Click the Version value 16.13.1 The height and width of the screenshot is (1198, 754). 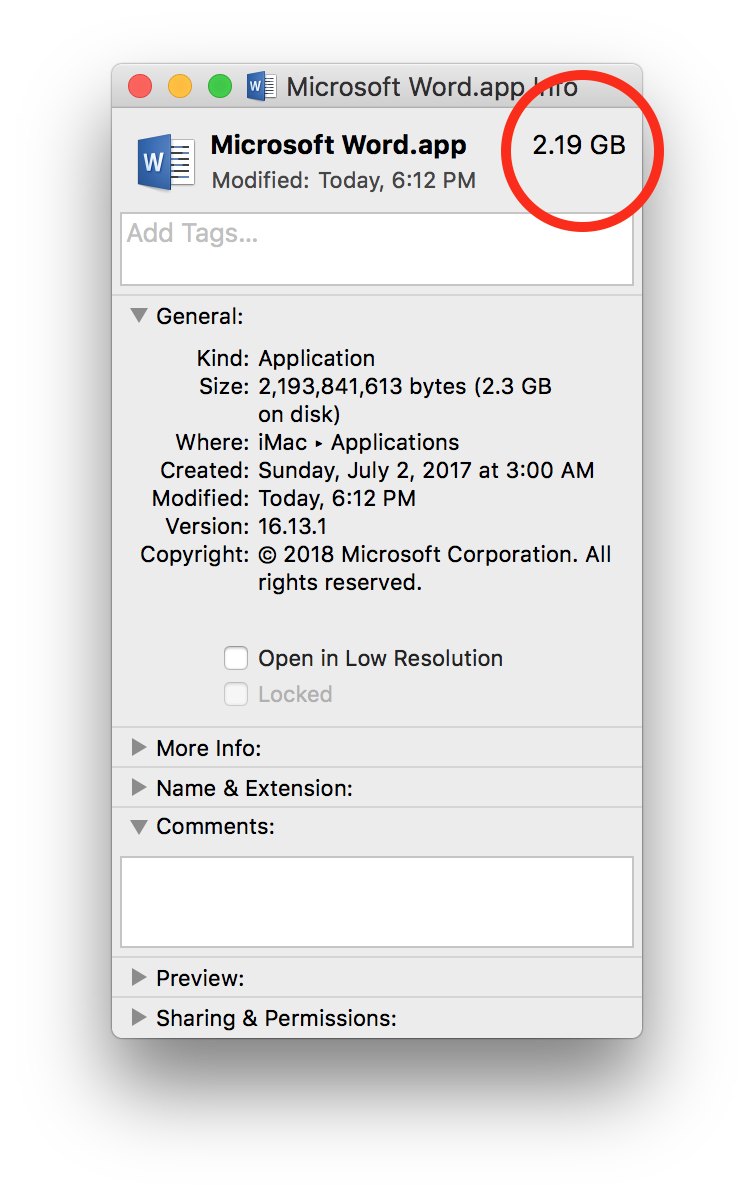click(x=293, y=526)
